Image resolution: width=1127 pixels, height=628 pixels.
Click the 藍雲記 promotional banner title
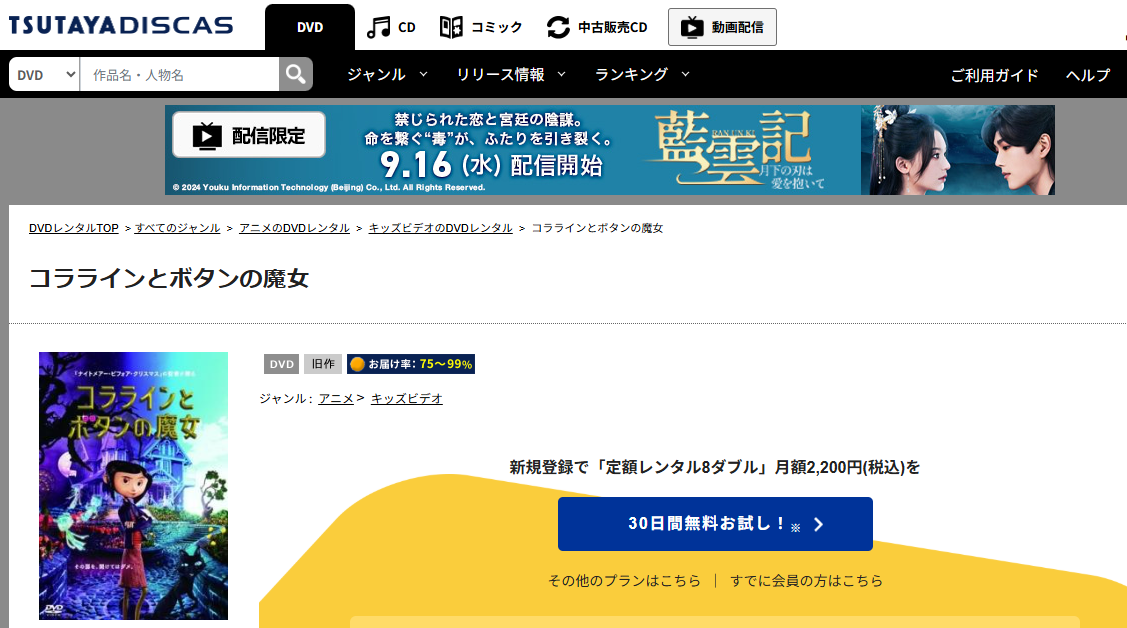733,147
